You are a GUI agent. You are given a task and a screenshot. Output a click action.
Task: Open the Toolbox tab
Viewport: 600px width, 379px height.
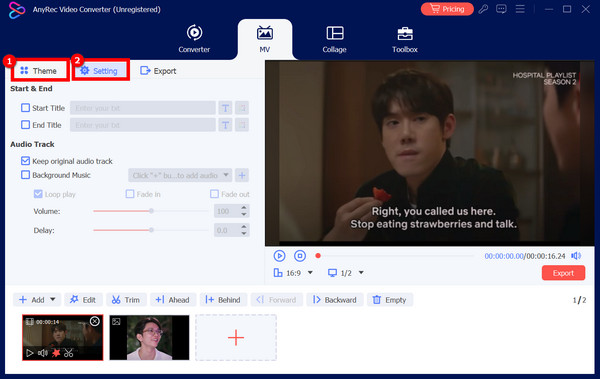click(405, 39)
